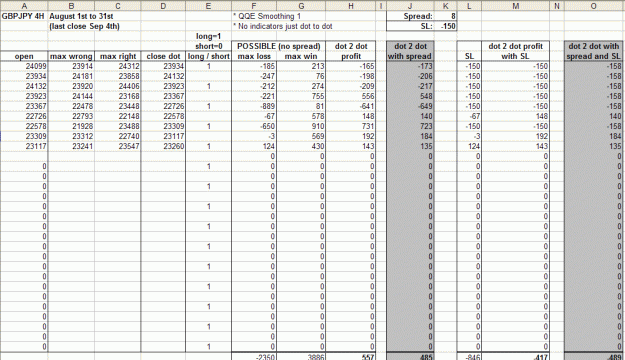Select column A header
Image resolution: width=625 pixels, height=360 pixels.
(24, 6)
